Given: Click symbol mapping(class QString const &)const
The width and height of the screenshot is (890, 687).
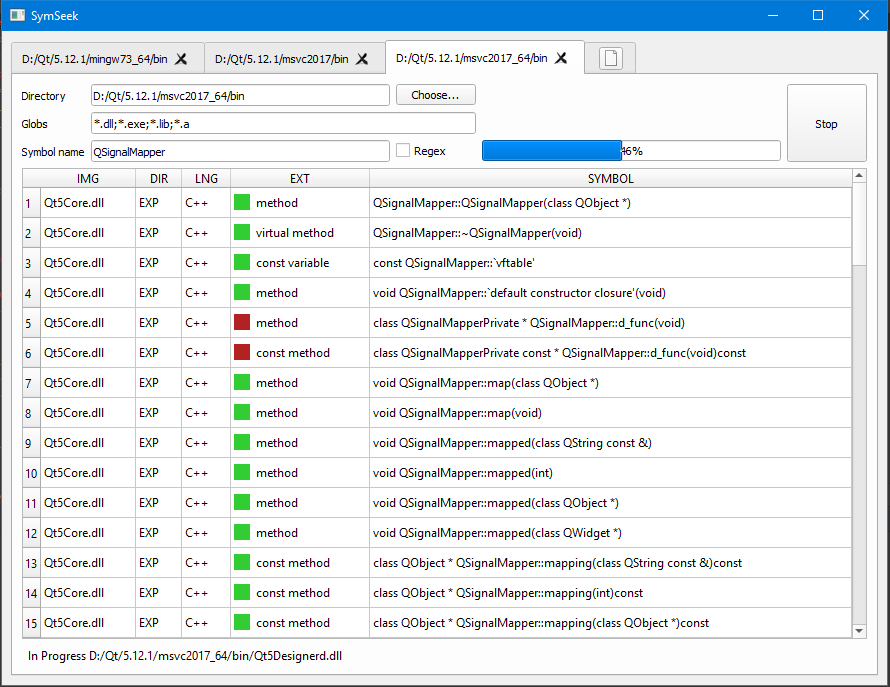Looking at the screenshot, I should [x=557, y=563].
